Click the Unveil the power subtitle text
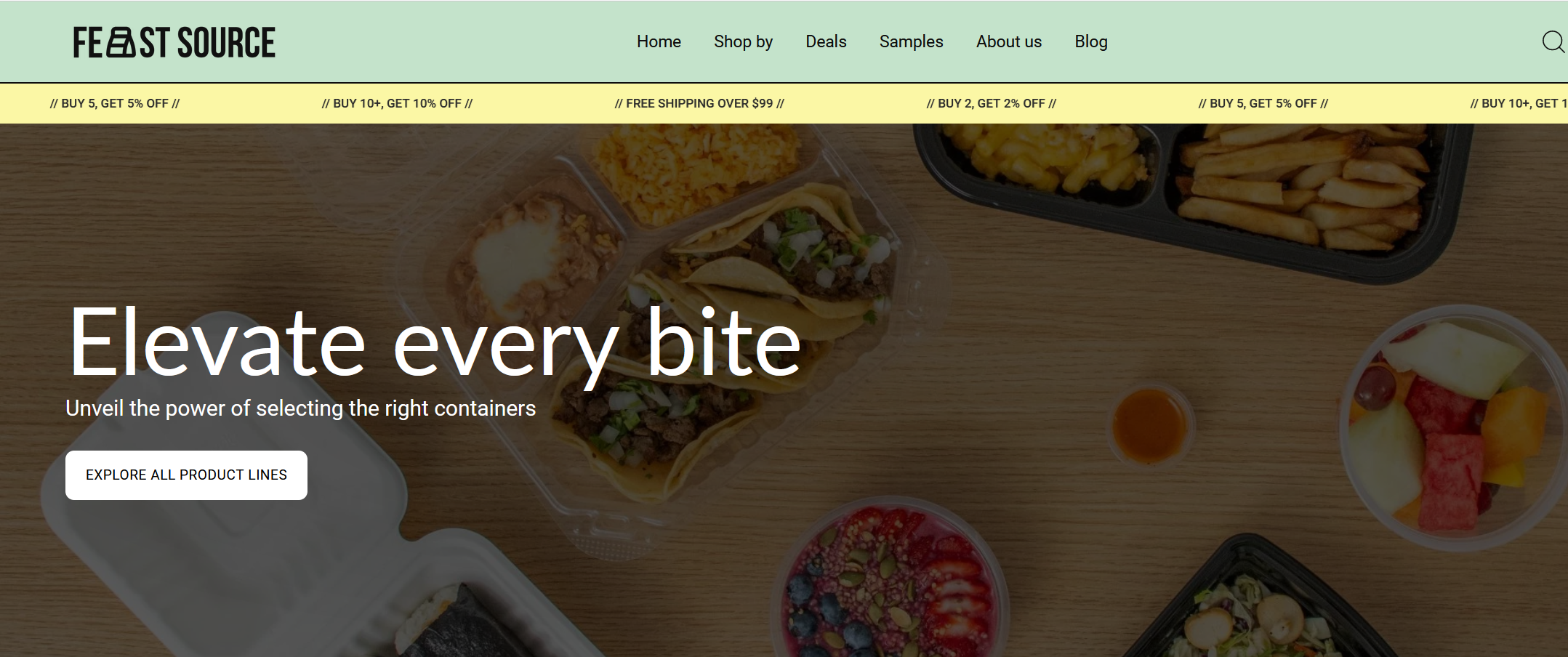Screen dimensions: 1568x657 point(300,408)
